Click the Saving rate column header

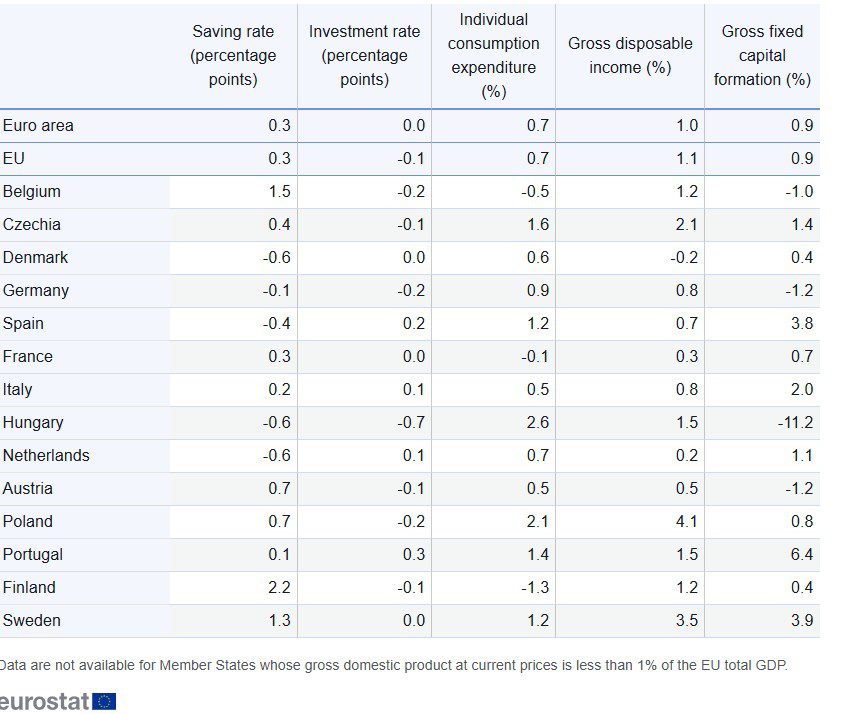[233, 55]
